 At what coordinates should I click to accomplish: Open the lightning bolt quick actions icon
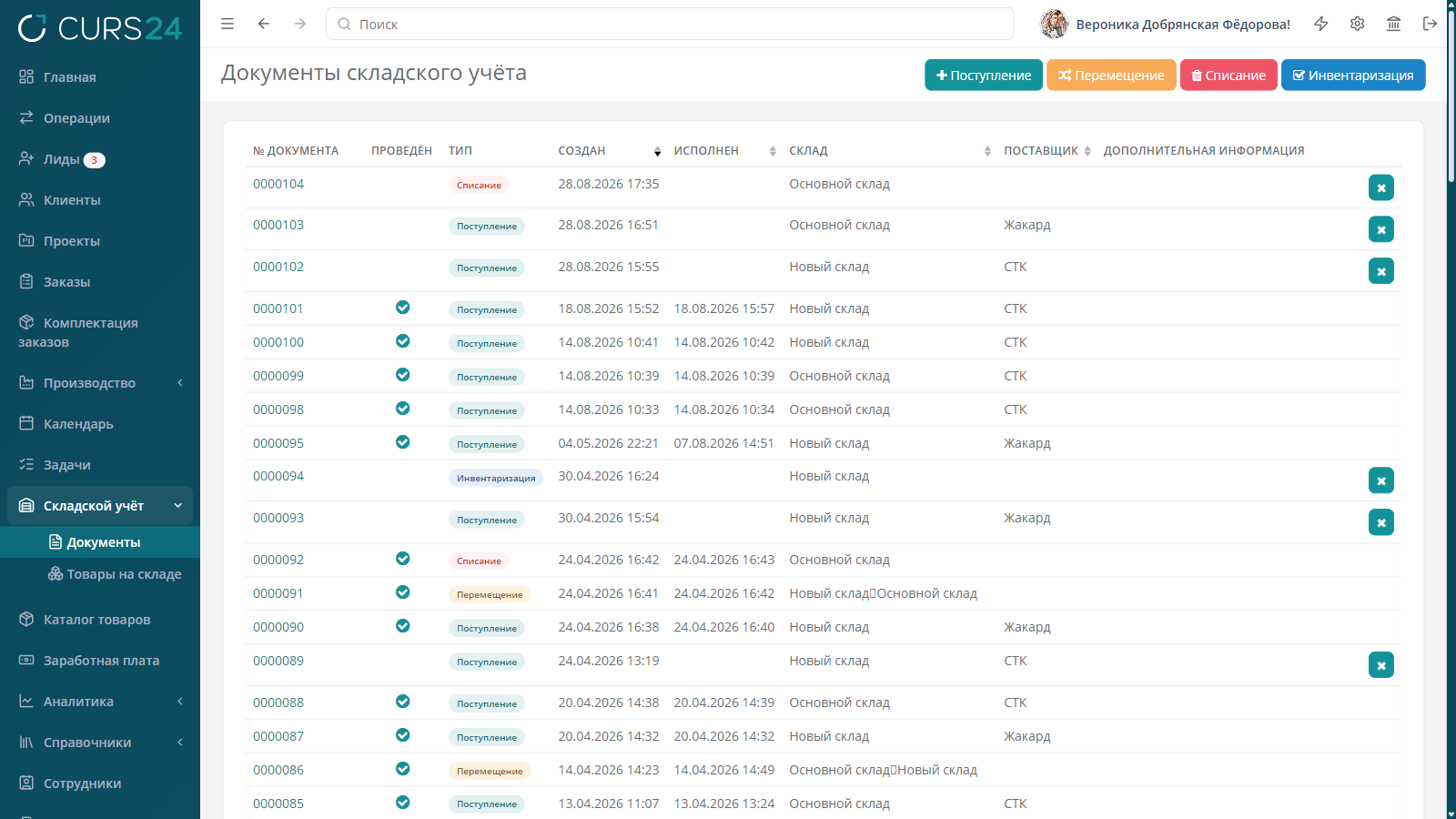click(x=1321, y=24)
